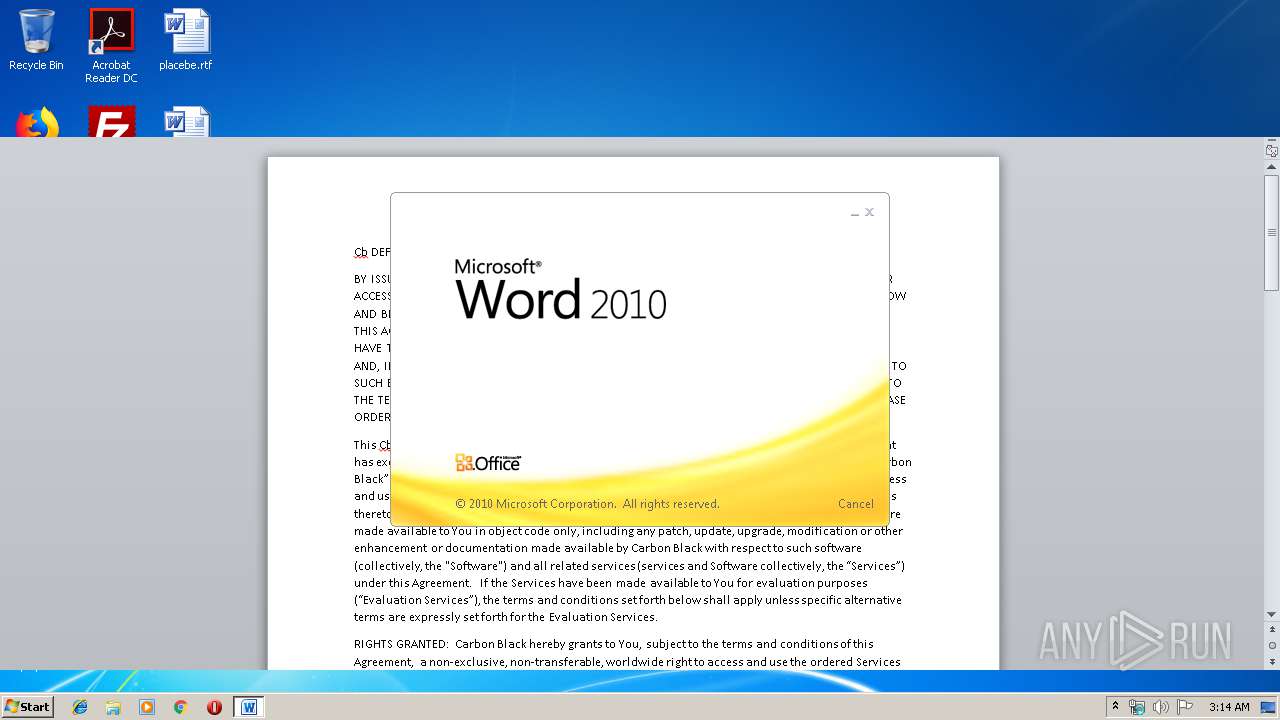The width and height of the screenshot is (1280, 720).
Task: Go to previous page using double-up arrow
Action: [x=1272, y=630]
